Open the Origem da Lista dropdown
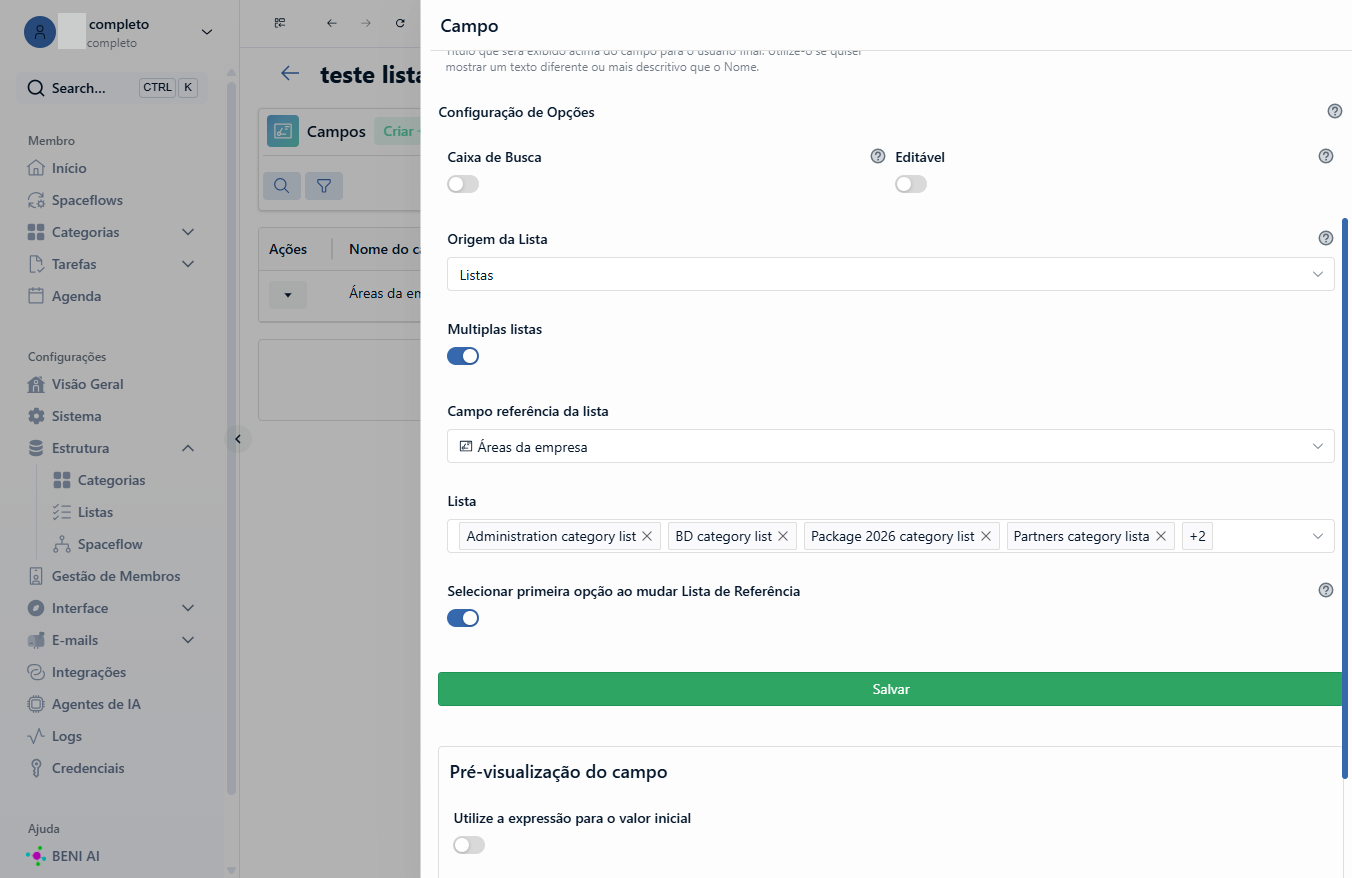The width and height of the screenshot is (1352, 878). 890,275
